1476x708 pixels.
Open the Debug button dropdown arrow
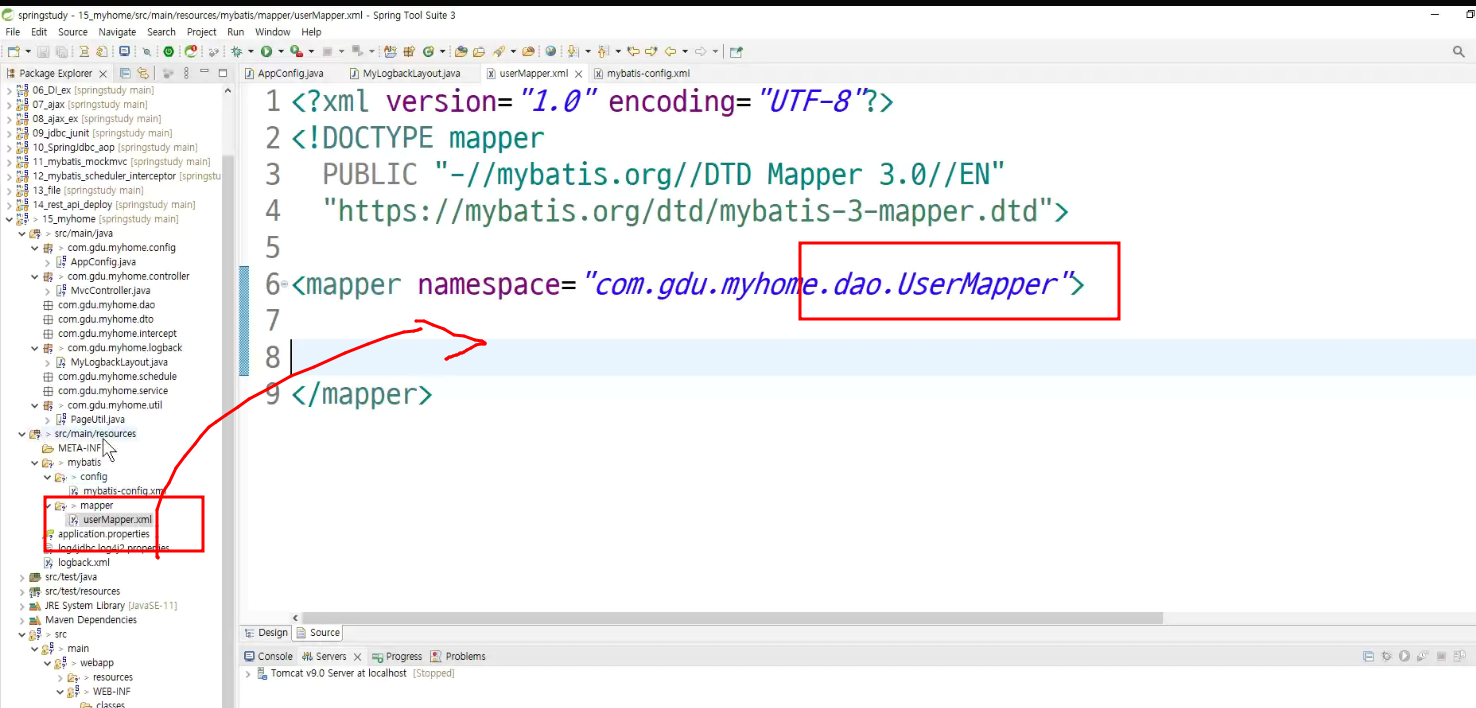tap(251, 51)
